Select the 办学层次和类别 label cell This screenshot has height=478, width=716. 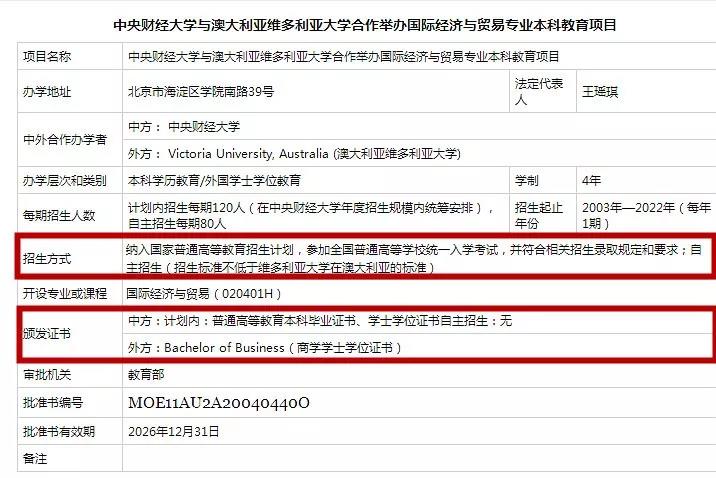(x=70, y=180)
